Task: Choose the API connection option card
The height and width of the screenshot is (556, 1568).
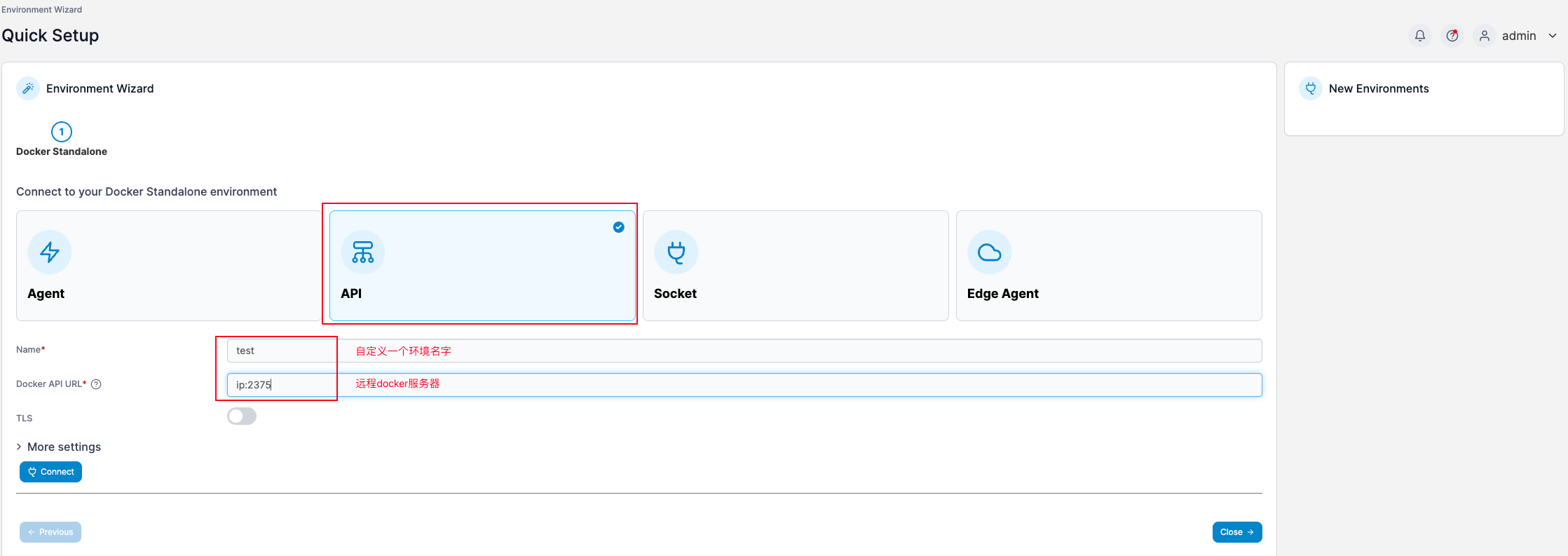Action: point(482,266)
